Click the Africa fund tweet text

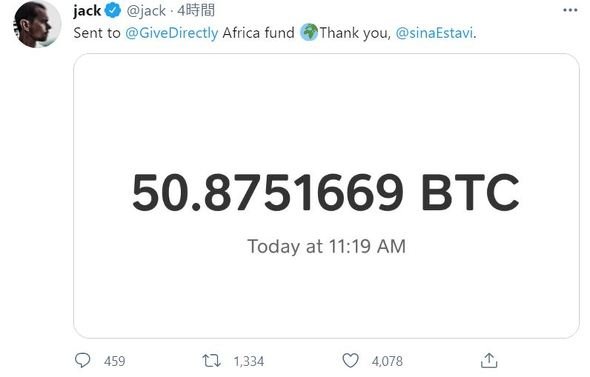(x=259, y=33)
